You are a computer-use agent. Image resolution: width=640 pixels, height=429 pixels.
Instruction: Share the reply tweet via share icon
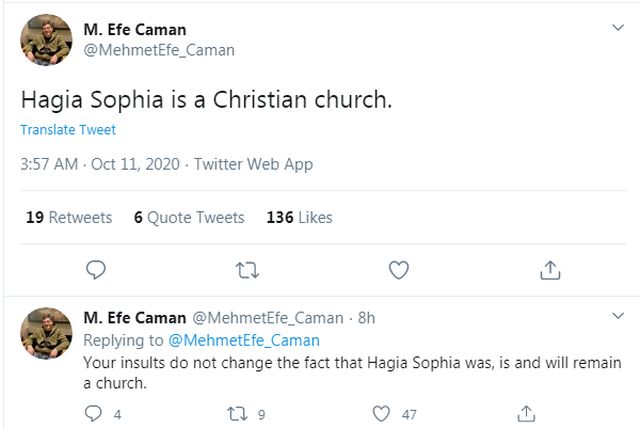pyautogui.click(x=526, y=413)
